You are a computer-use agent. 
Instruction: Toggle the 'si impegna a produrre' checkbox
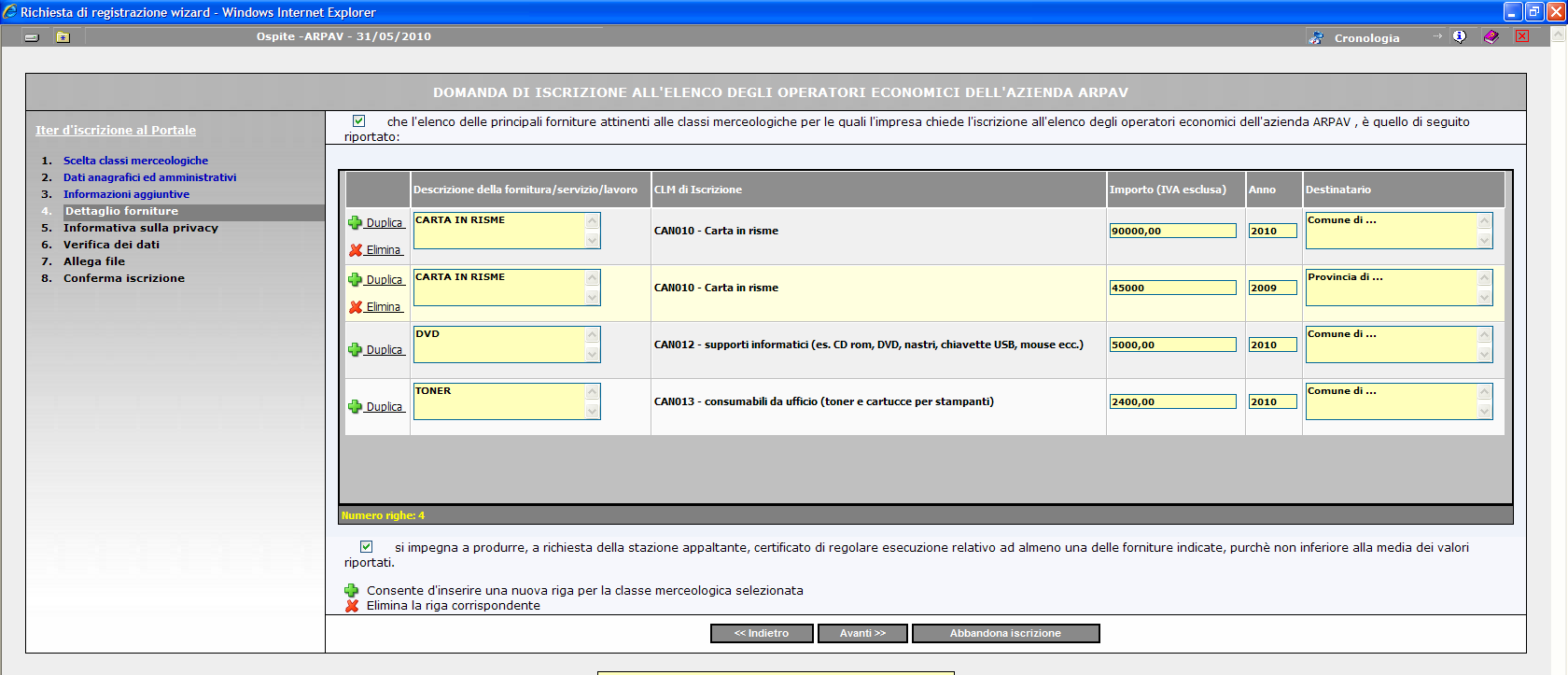click(x=367, y=547)
